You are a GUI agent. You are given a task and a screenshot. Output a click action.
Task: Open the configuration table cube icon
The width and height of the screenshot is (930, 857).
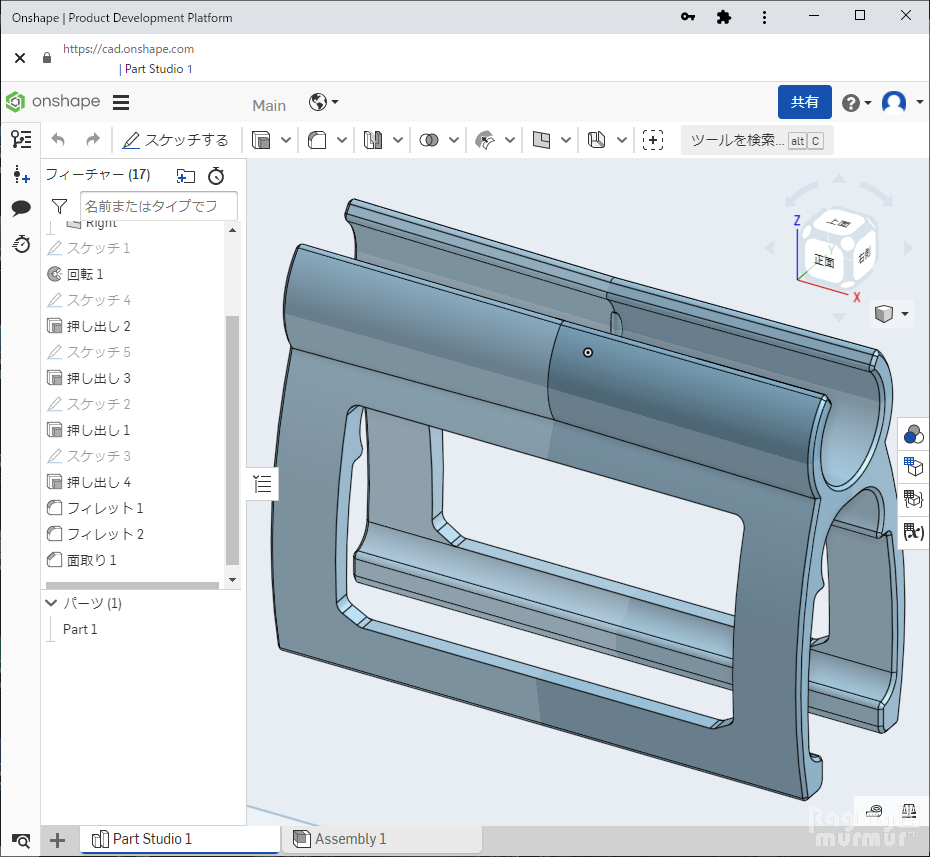tap(913, 466)
